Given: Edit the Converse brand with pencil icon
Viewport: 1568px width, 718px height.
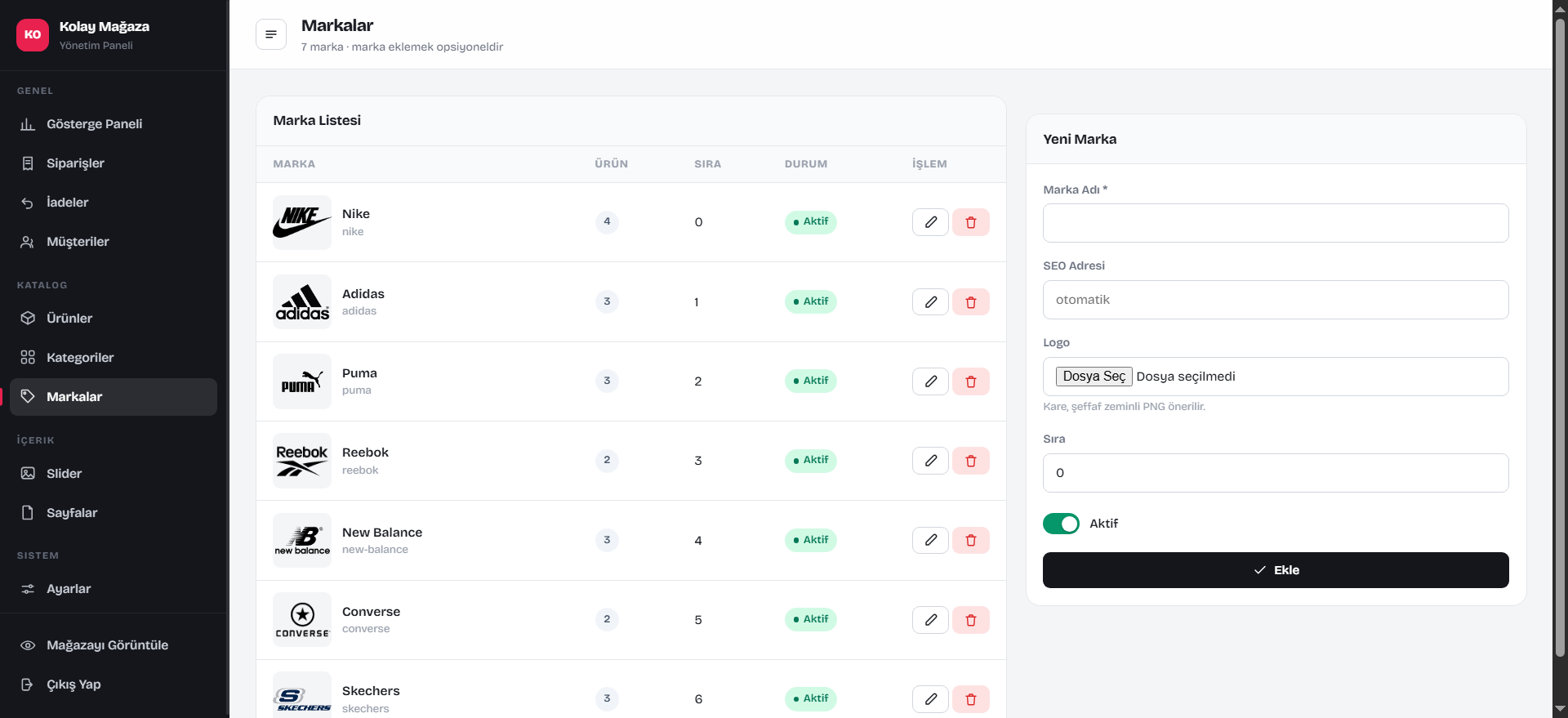Looking at the screenshot, I should click(930, 620).
